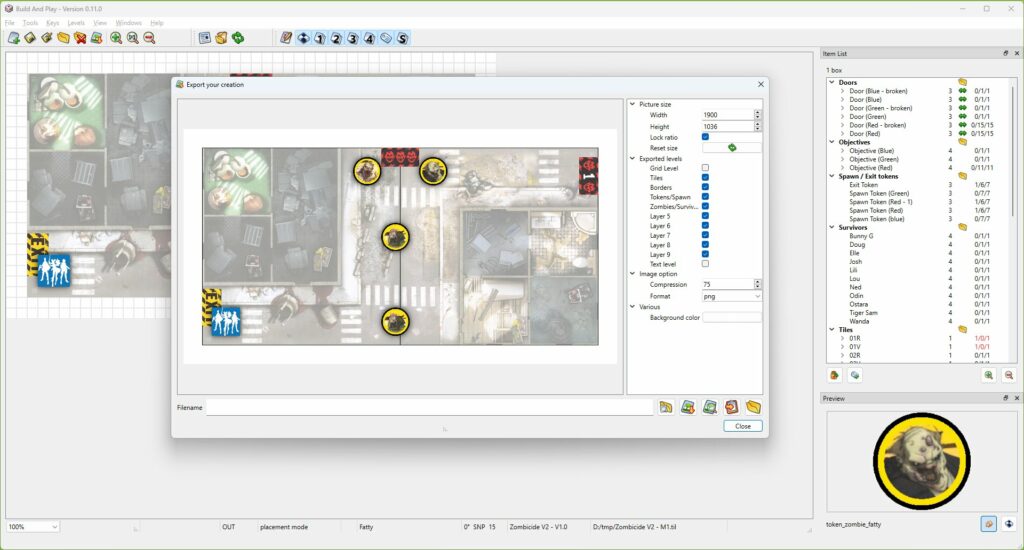This screenshot has height=550, width=1024.
Task: Click the open folder toolbar icon
Action: (63, 38)
